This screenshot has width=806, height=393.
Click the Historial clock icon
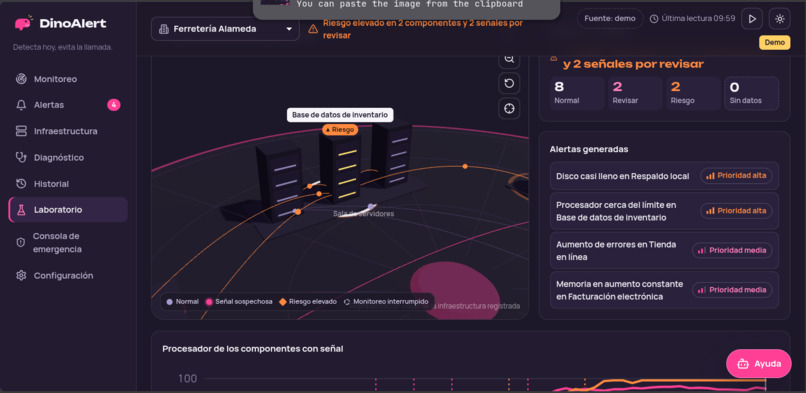[x=21, y=183]
